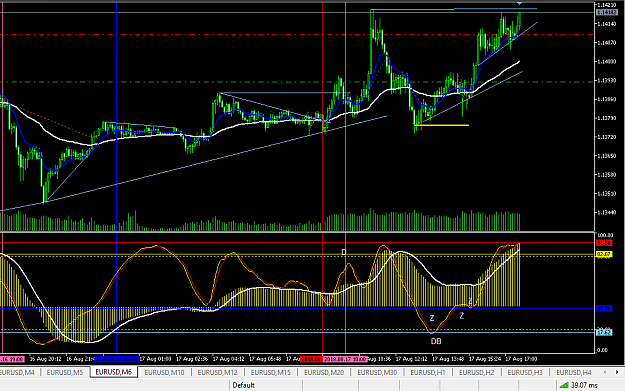Select the yellow horizontal support line
This screenshot has width=625, height=391.
442,126
